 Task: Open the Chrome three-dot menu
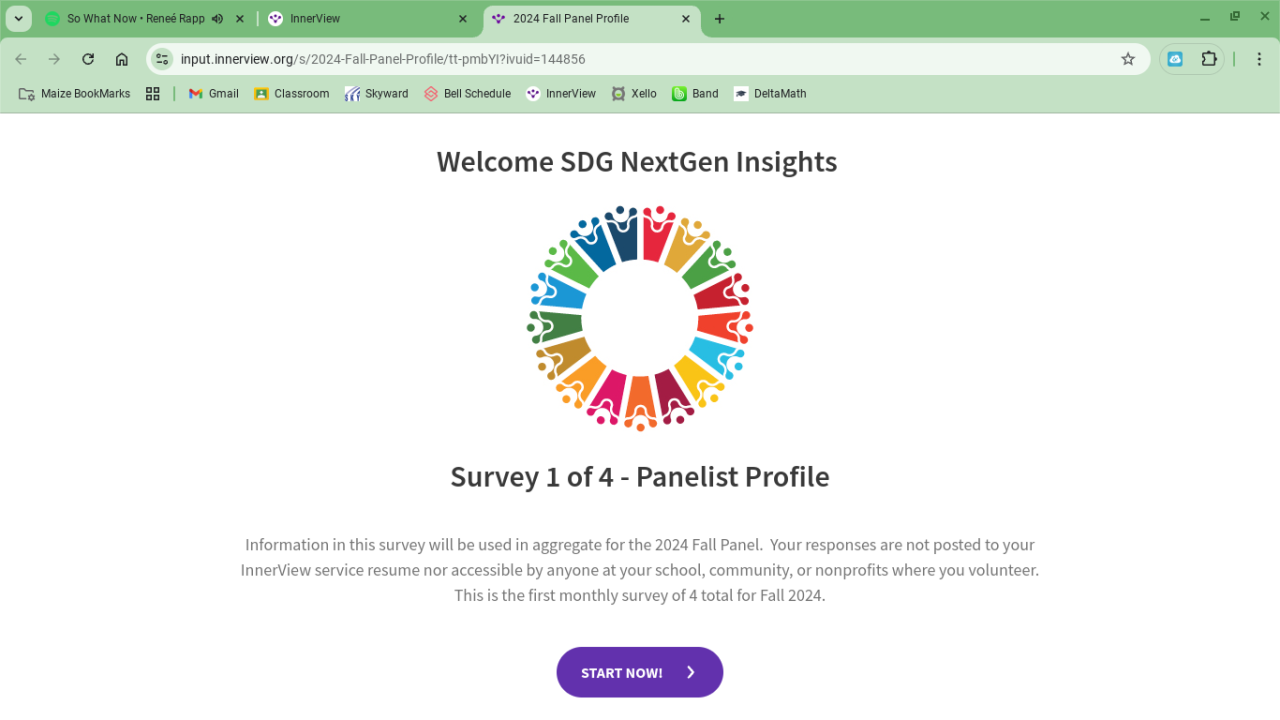click(x=1259, y=59)
